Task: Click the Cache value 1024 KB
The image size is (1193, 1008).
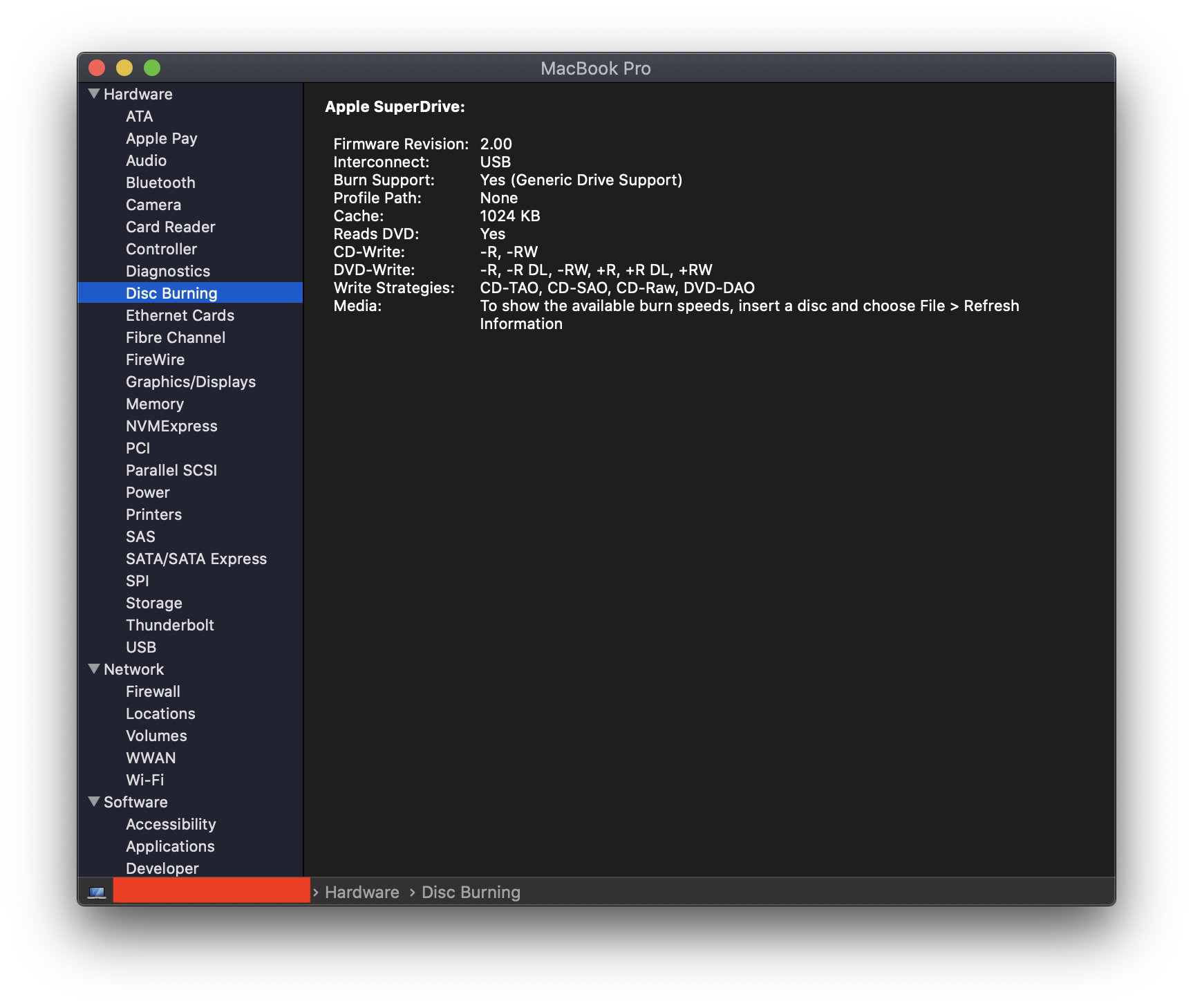Action: coord(510,216)
